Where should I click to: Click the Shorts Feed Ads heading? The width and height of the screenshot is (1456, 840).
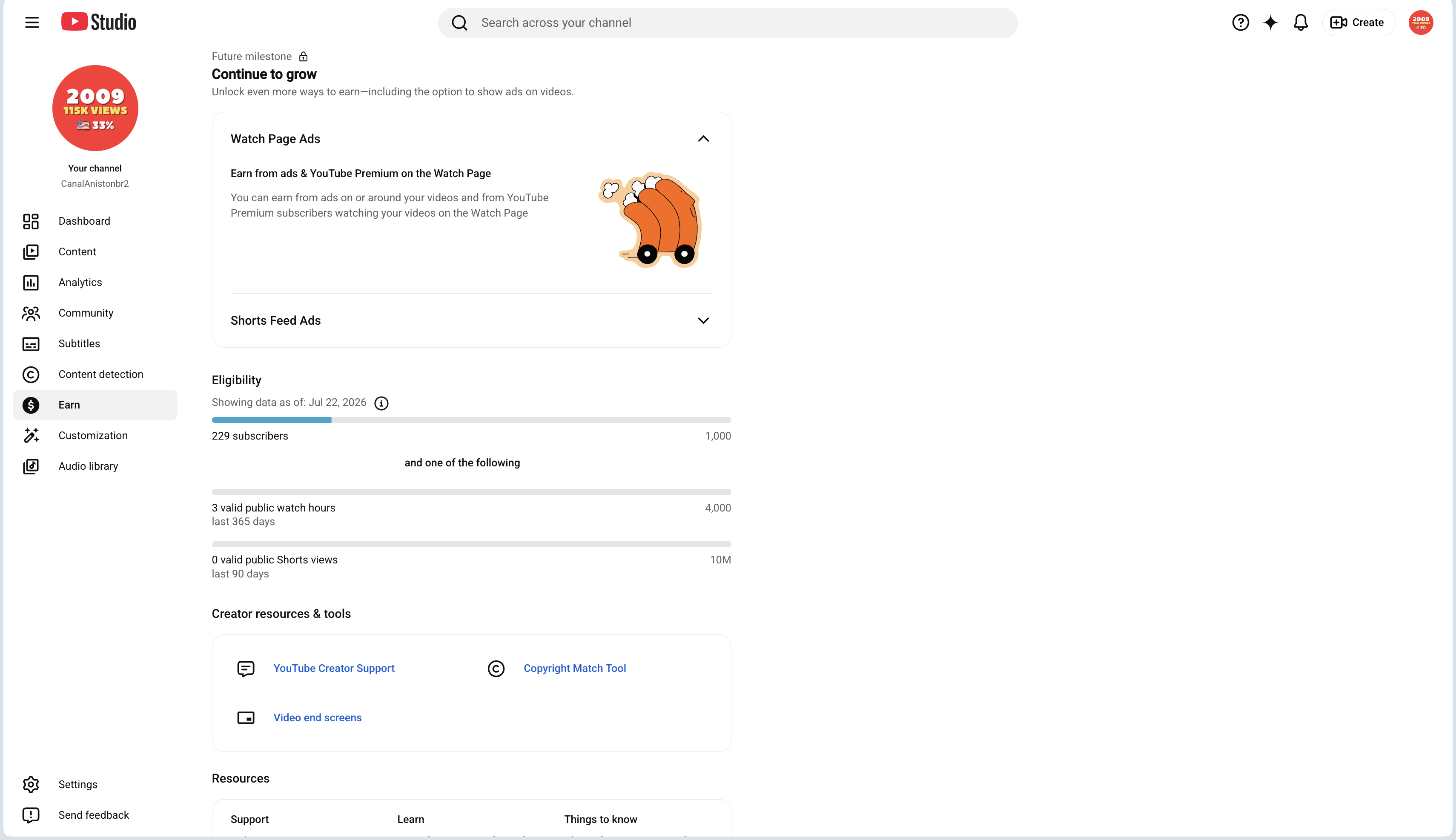(x=275, y=320)
